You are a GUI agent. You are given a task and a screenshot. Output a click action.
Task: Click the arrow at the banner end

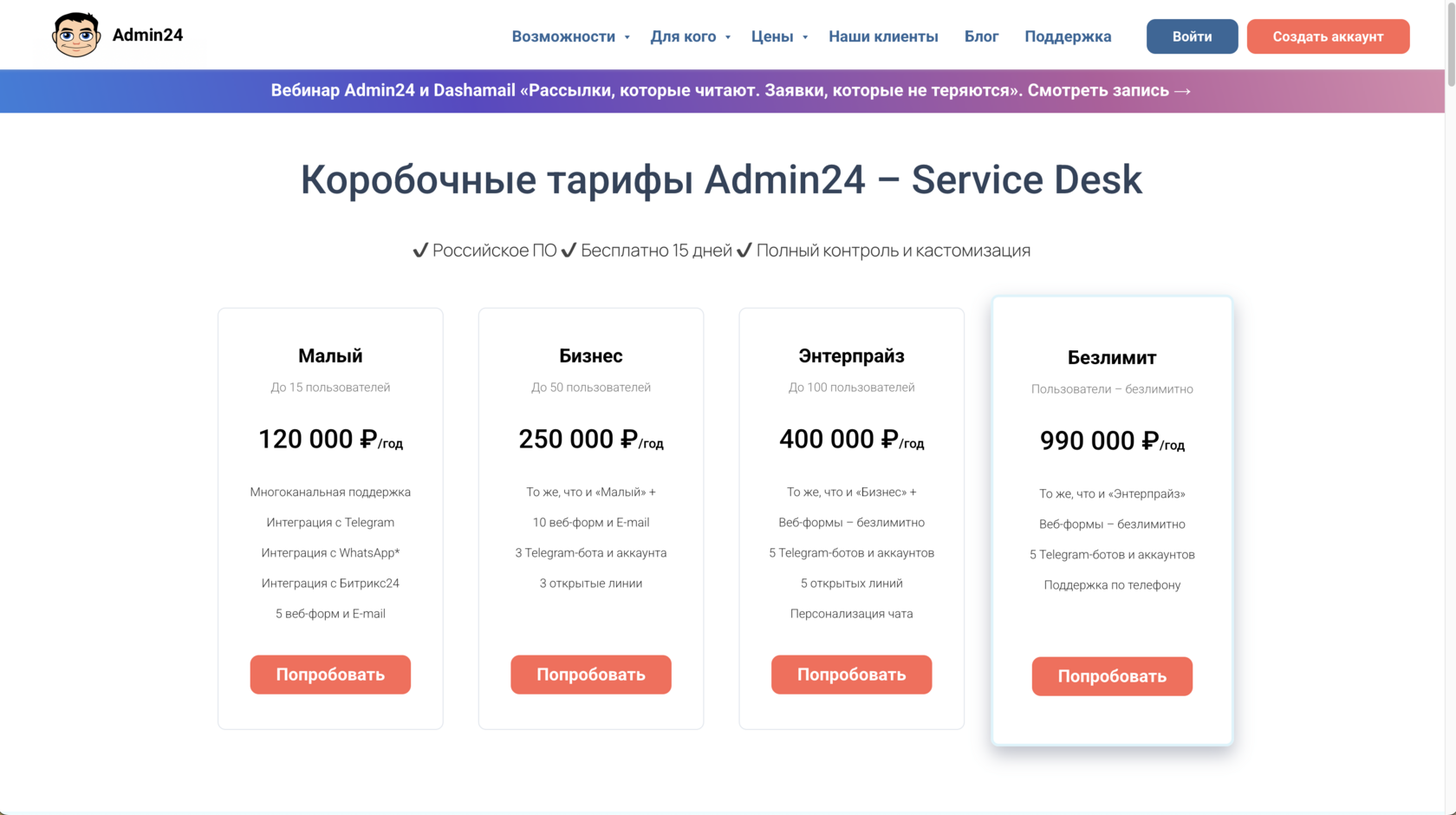(x=1182, y=91)
